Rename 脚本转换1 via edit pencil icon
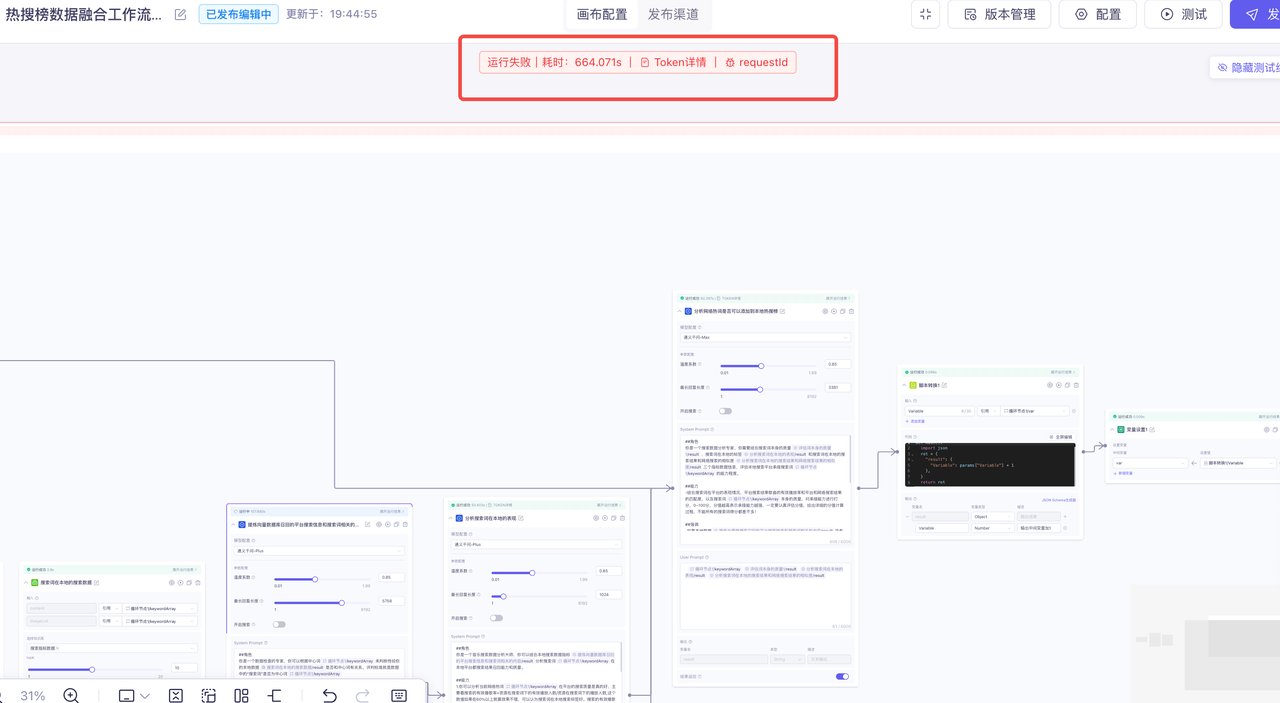The width and height of the screenshot is (1280, 703). pyautogui.click(x=945, y=385)
